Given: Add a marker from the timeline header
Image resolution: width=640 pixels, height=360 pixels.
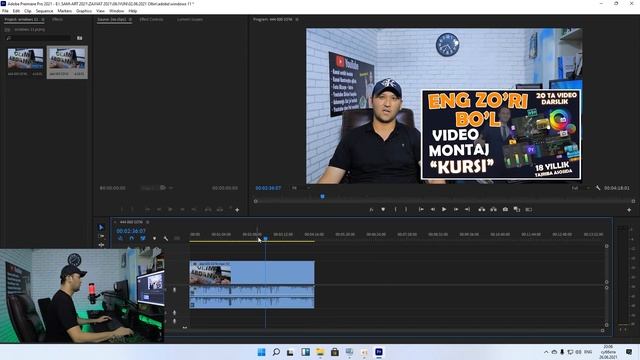Looking at the screenshot, I should pyautogui.click(x=154, y=238).
